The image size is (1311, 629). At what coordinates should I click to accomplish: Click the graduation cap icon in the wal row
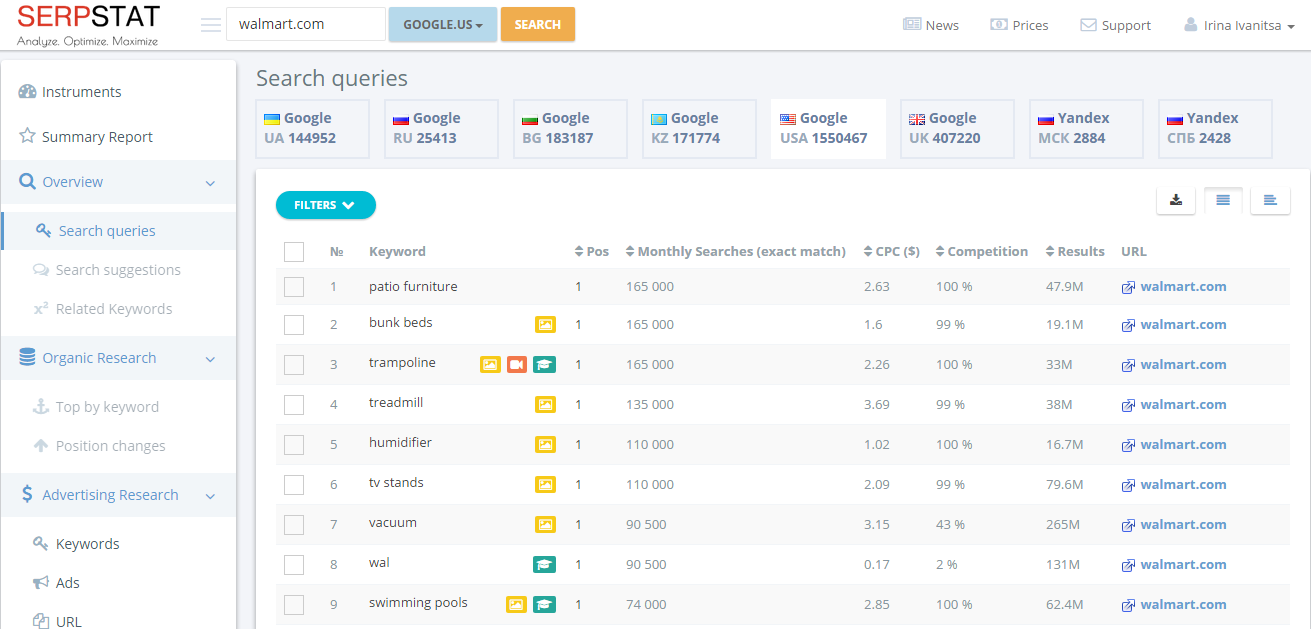[x=544, y=564]
